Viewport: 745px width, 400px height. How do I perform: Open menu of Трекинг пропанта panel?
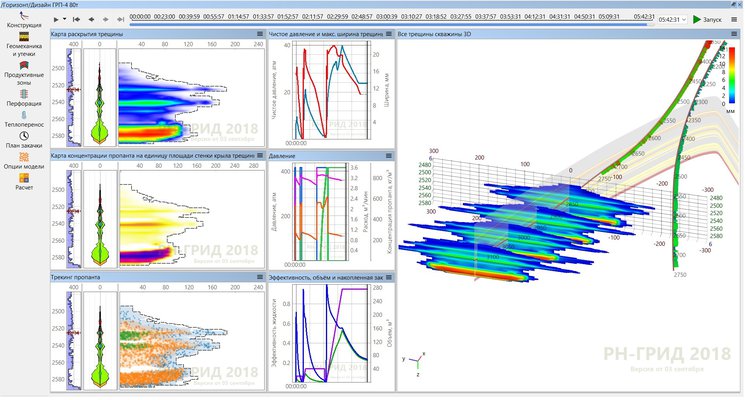tap(260, 277)
